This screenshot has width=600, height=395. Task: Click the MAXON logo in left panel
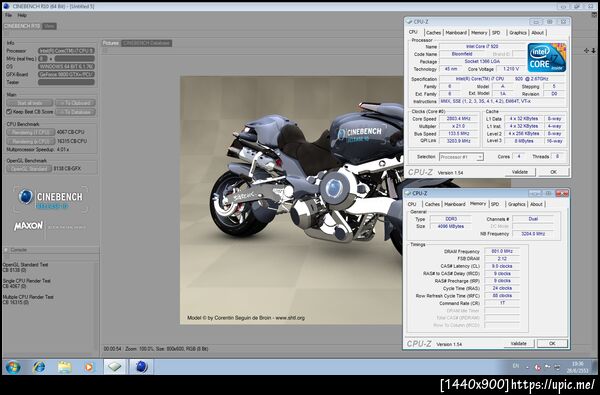(x=28, y=226)
